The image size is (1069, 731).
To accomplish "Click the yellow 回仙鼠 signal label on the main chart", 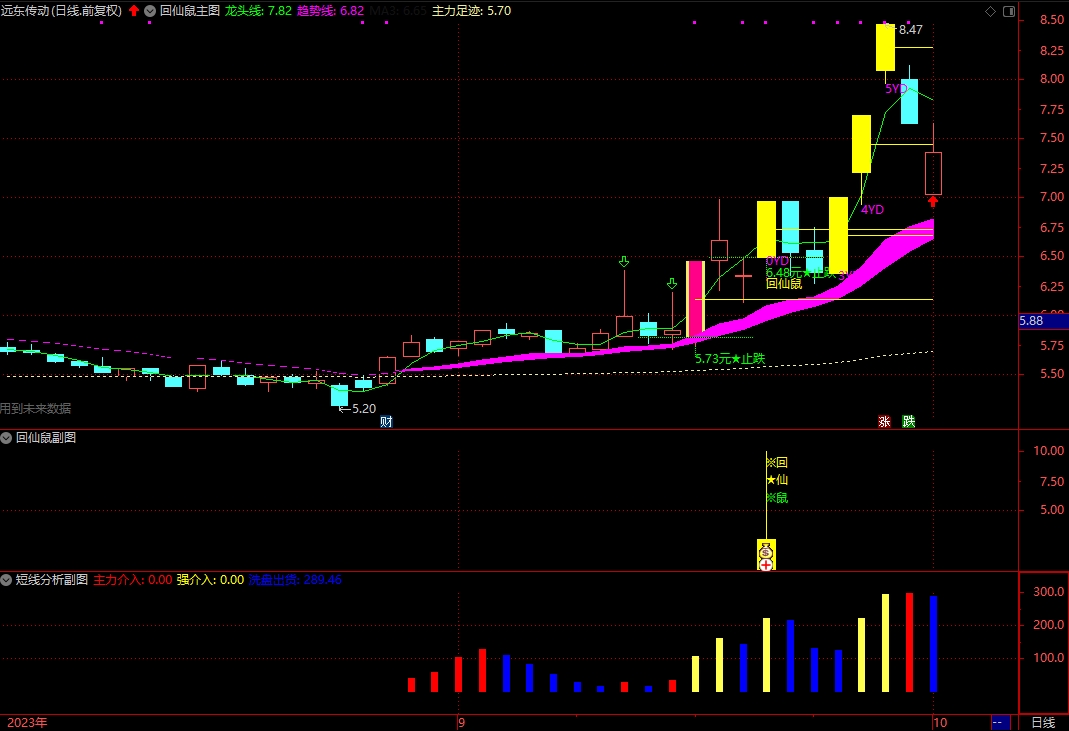I will point(784,284).
